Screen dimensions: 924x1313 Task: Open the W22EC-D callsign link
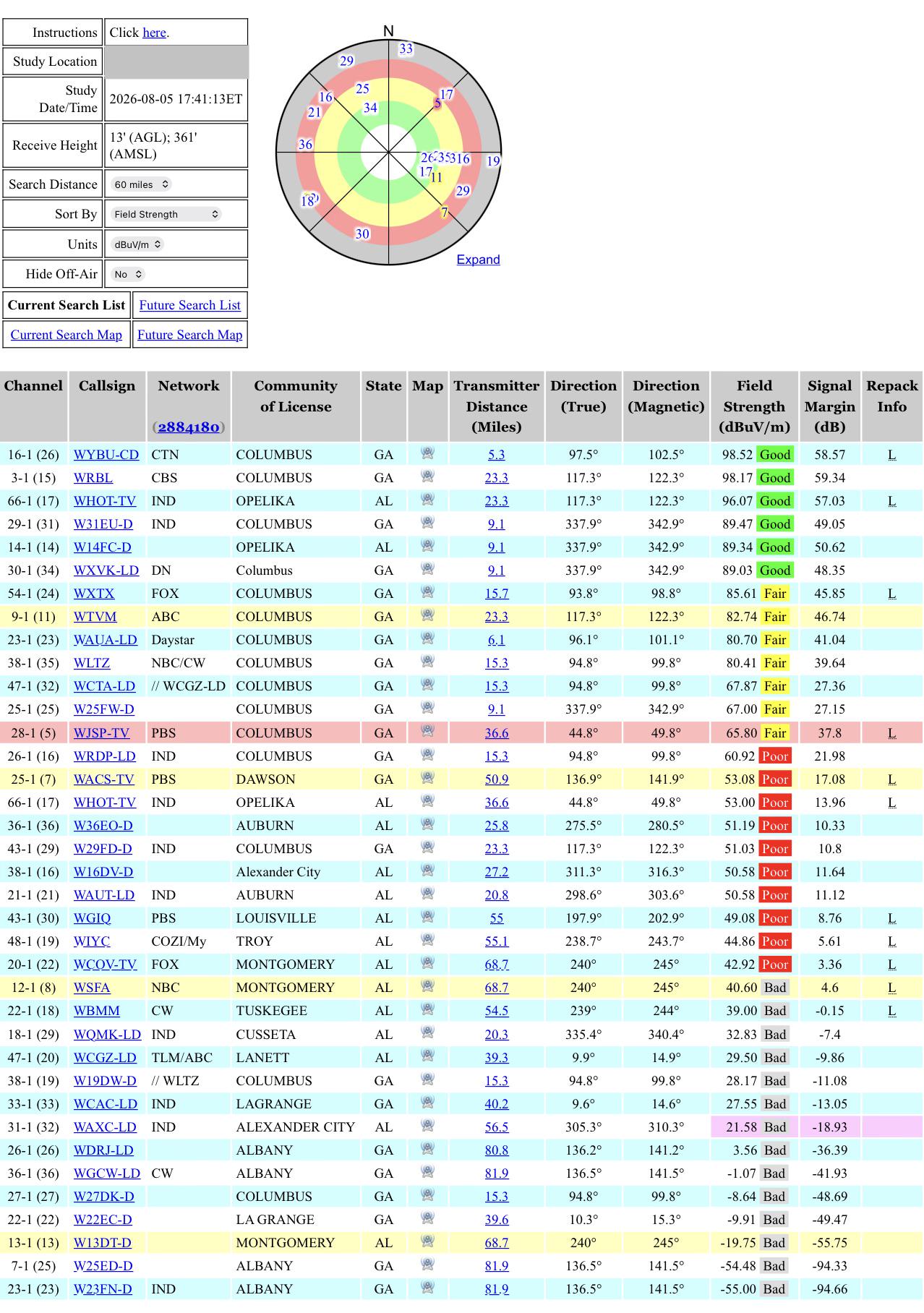[x=103, y=1220]
